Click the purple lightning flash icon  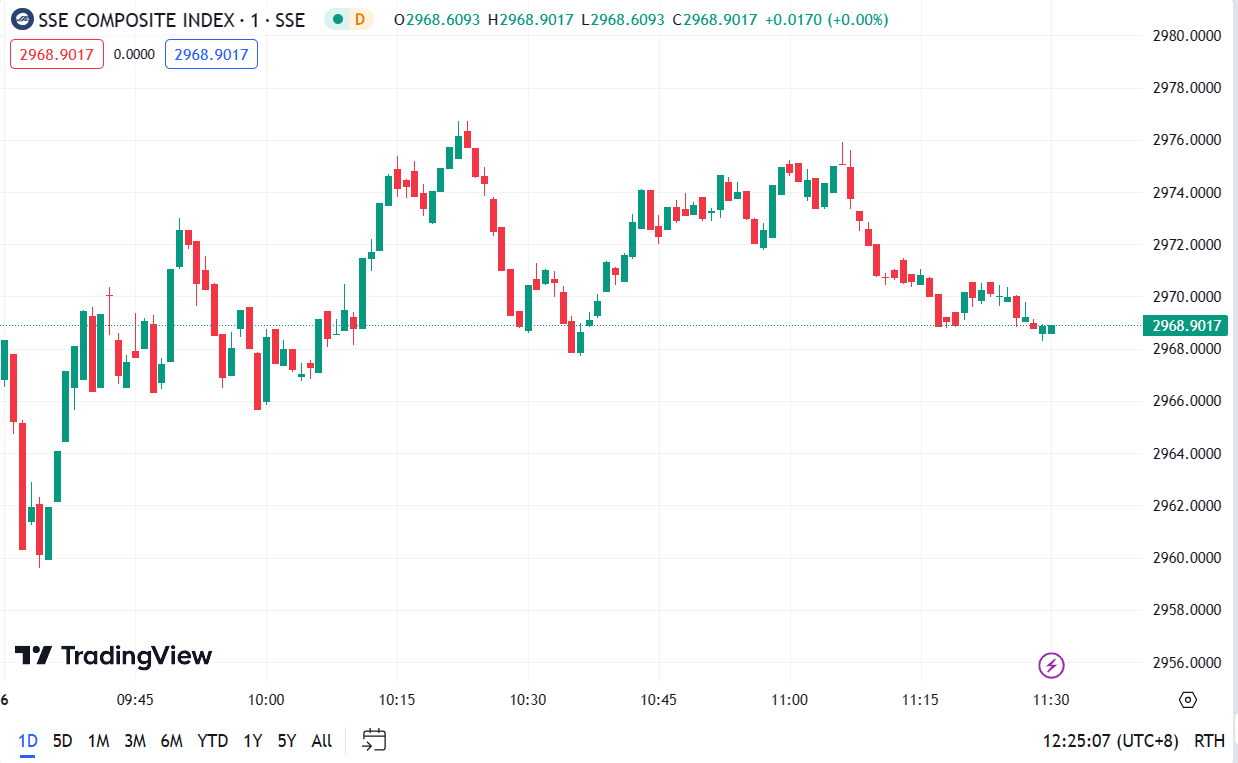(x=1051, y=665)
